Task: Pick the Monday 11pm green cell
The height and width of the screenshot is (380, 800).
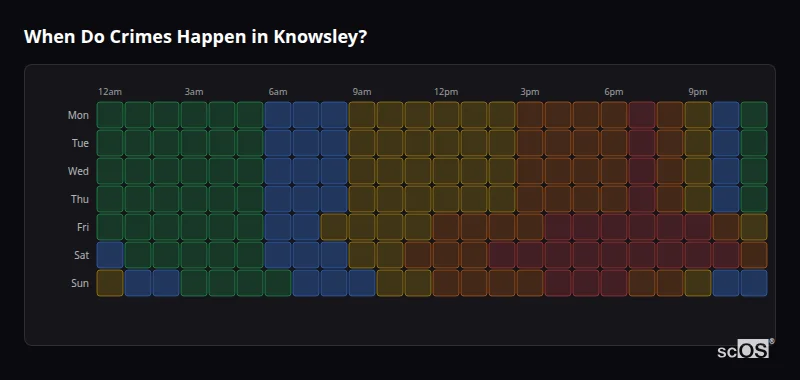Action: 754,115
